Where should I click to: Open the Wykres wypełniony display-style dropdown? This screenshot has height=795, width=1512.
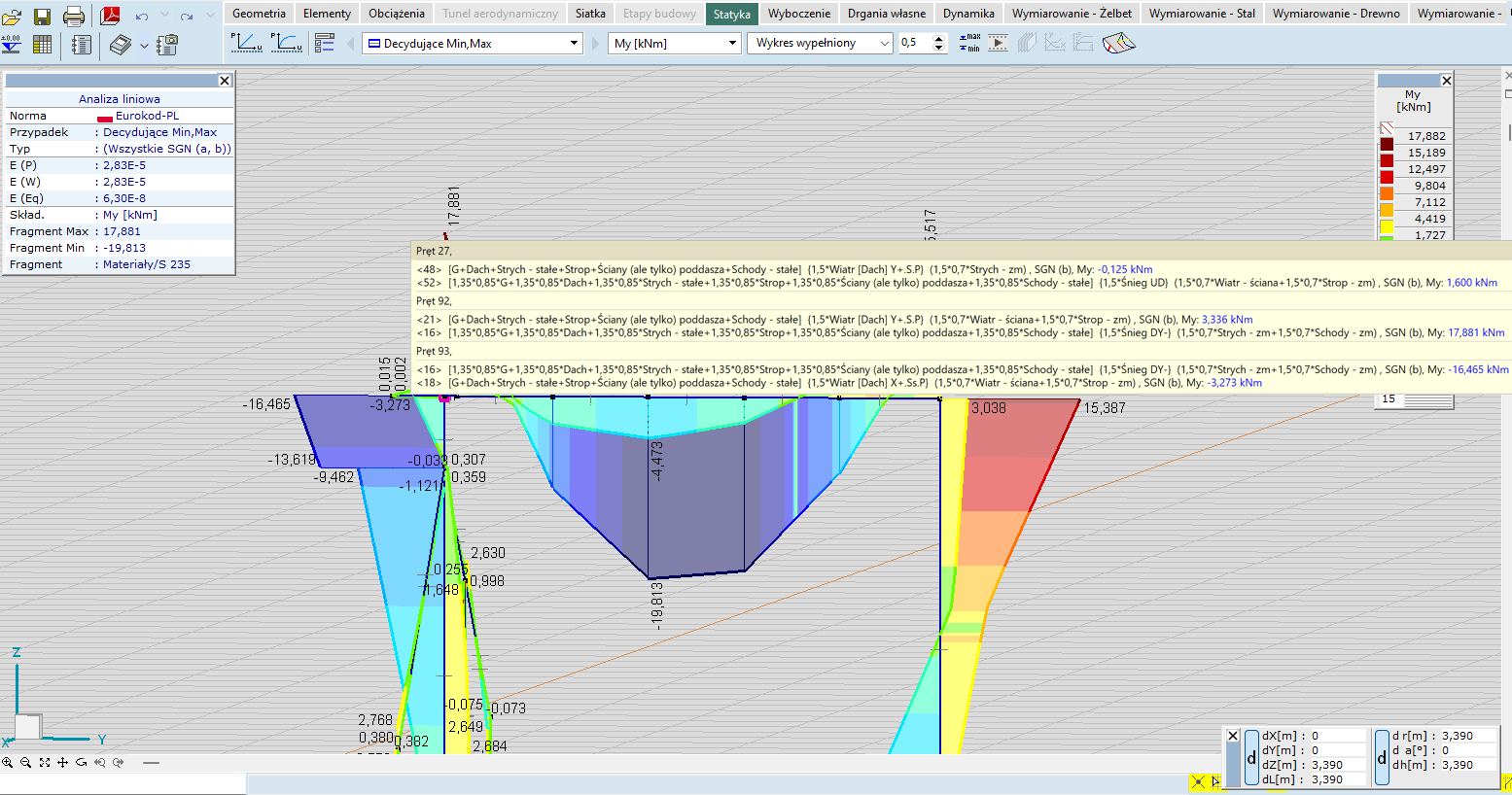click(883, 44)
